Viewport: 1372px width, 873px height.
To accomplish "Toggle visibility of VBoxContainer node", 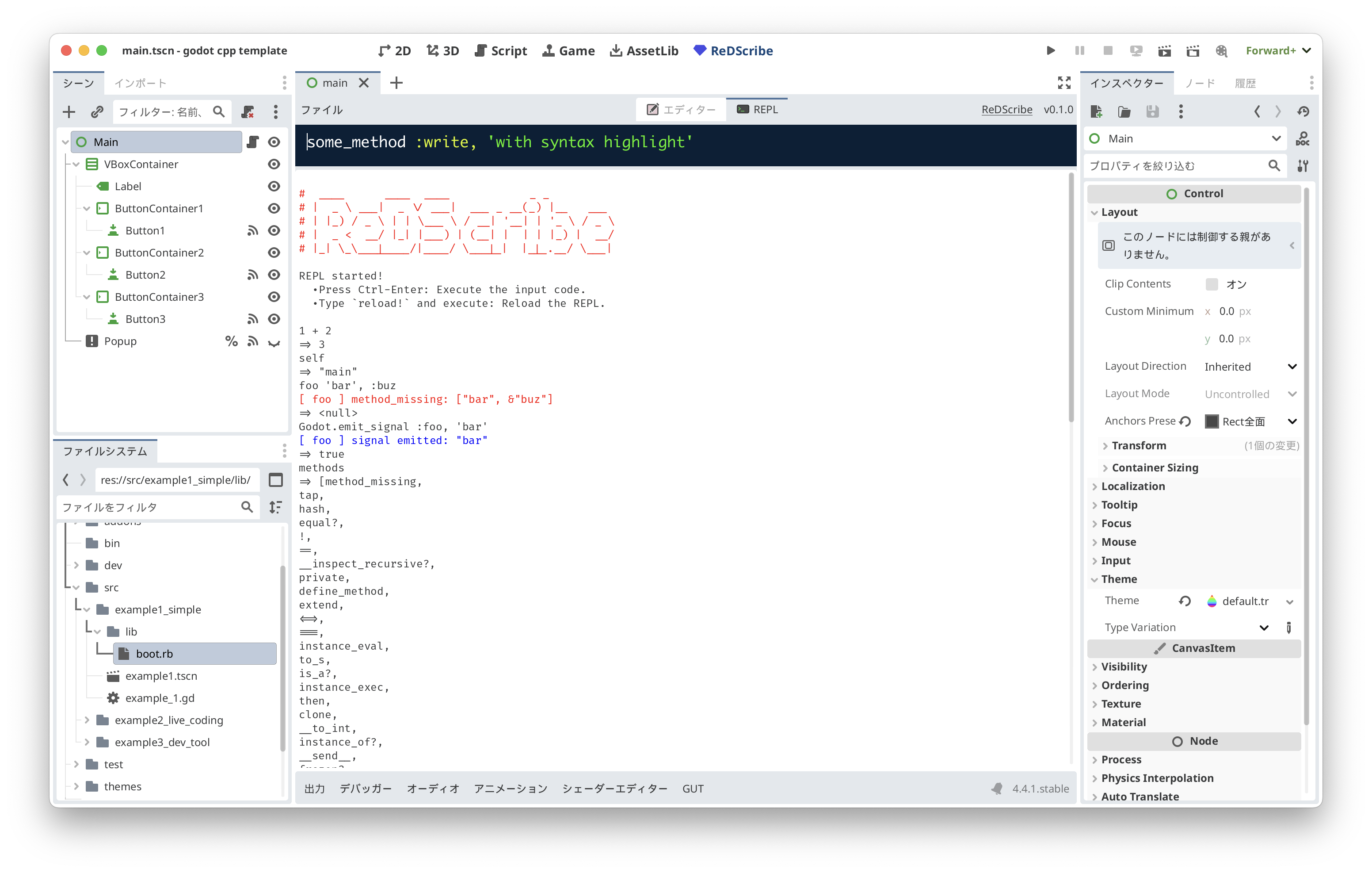I will point(274,164).
